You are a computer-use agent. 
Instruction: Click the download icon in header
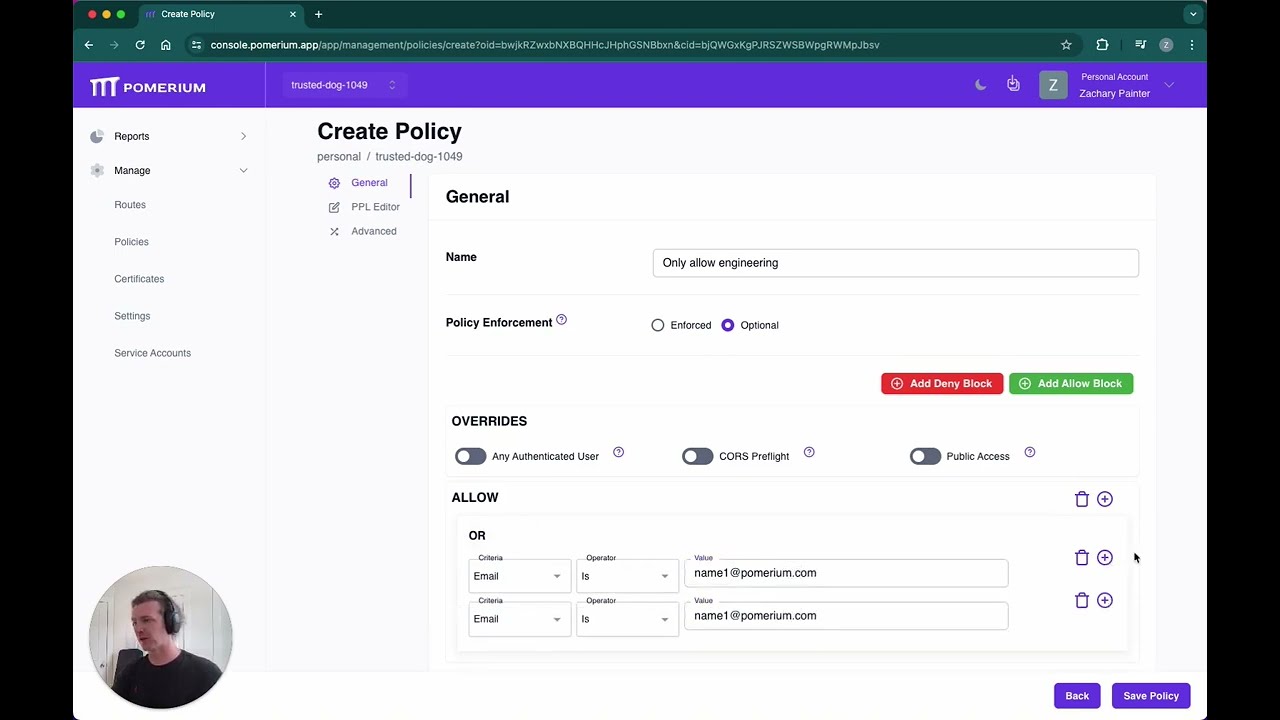coord(1013,85)
